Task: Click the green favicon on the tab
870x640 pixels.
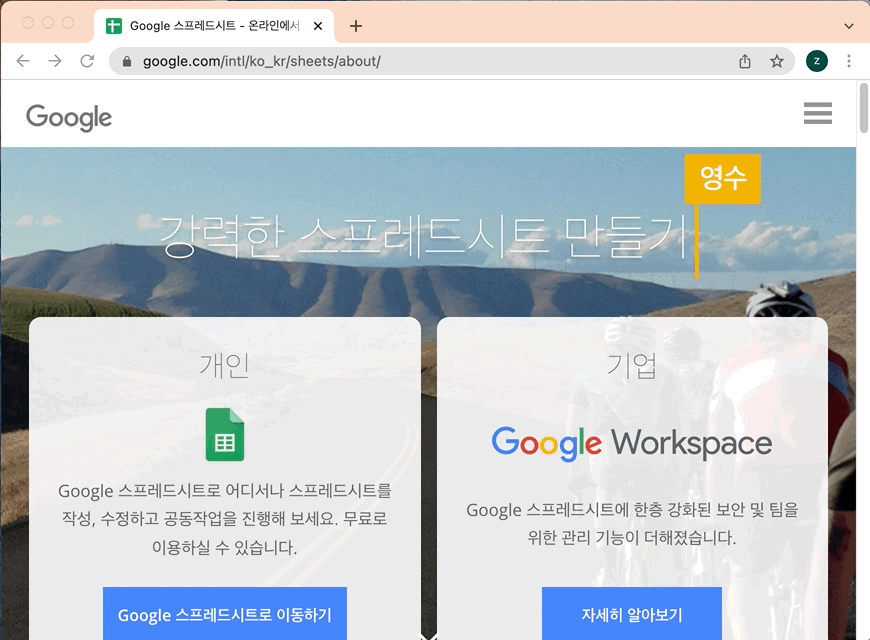Action: click(114, 26)
